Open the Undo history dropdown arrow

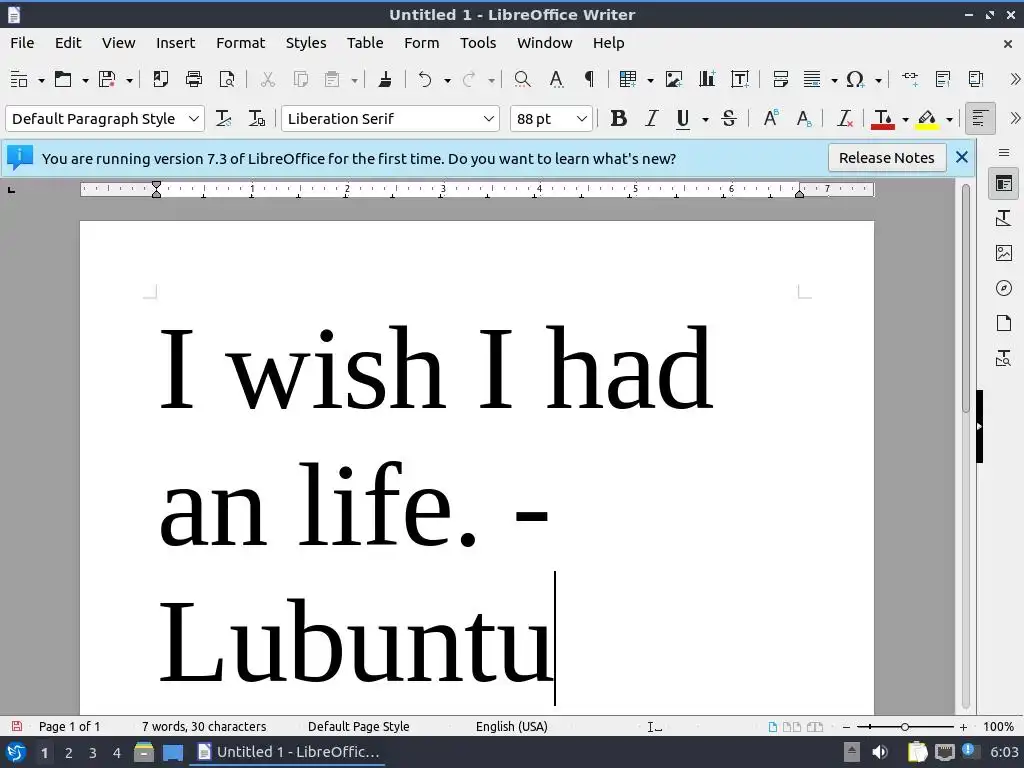click(x=447, y=80)
